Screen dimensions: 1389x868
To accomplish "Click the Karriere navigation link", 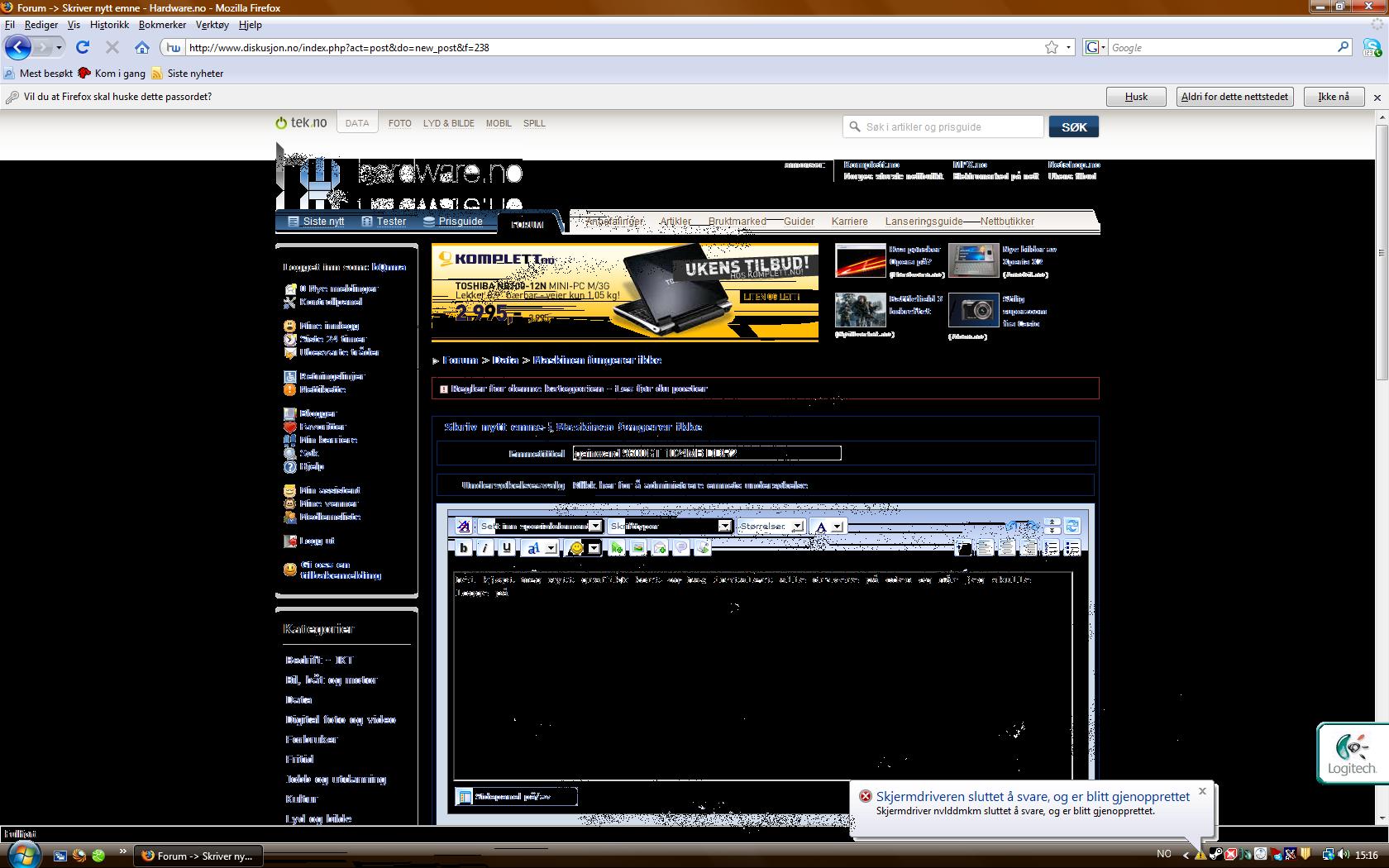I will 849,221.
